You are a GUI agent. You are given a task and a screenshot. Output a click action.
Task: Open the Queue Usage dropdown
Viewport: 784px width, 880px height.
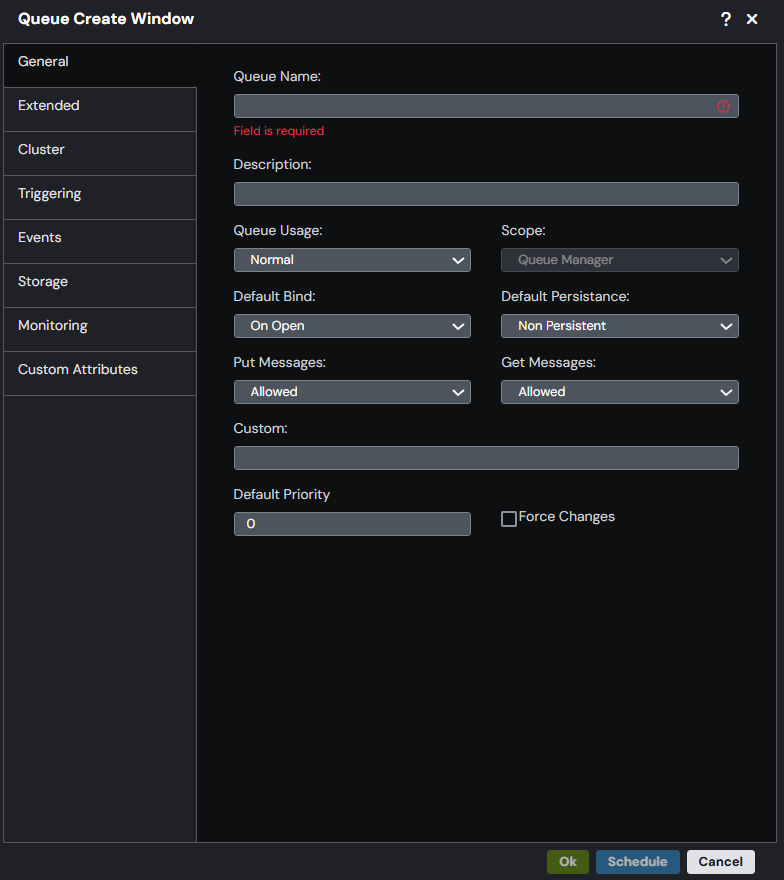352,260
